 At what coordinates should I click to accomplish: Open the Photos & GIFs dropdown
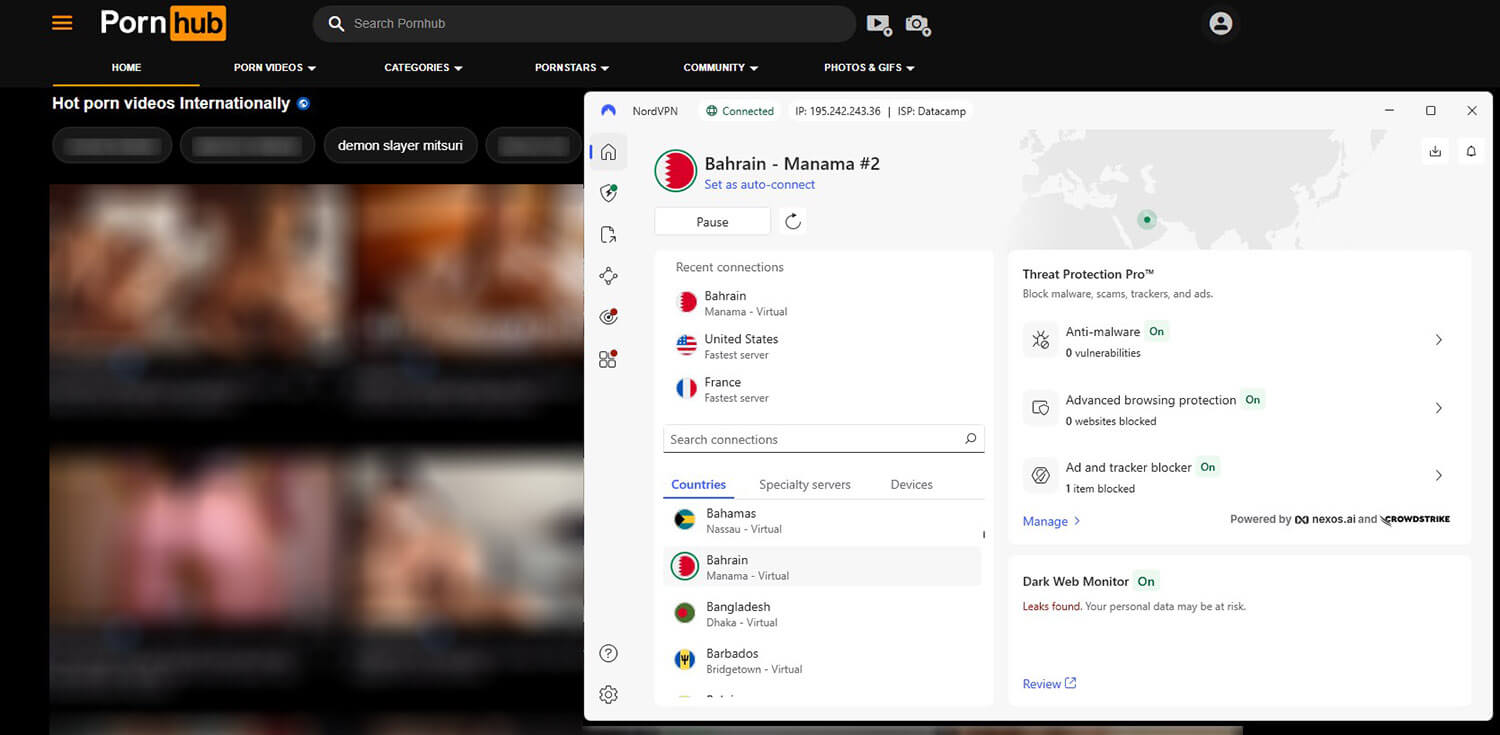[868, 67]
